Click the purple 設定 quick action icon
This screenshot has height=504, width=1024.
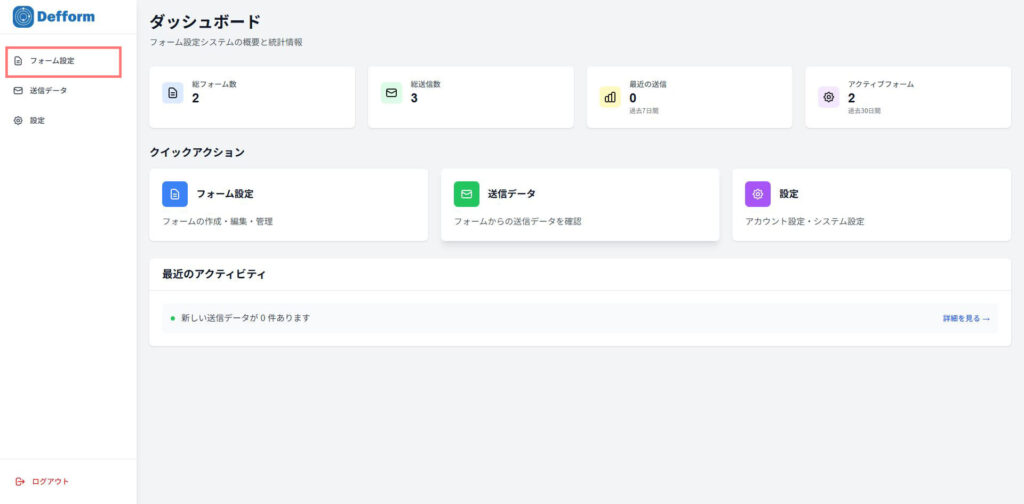point(758,194)
